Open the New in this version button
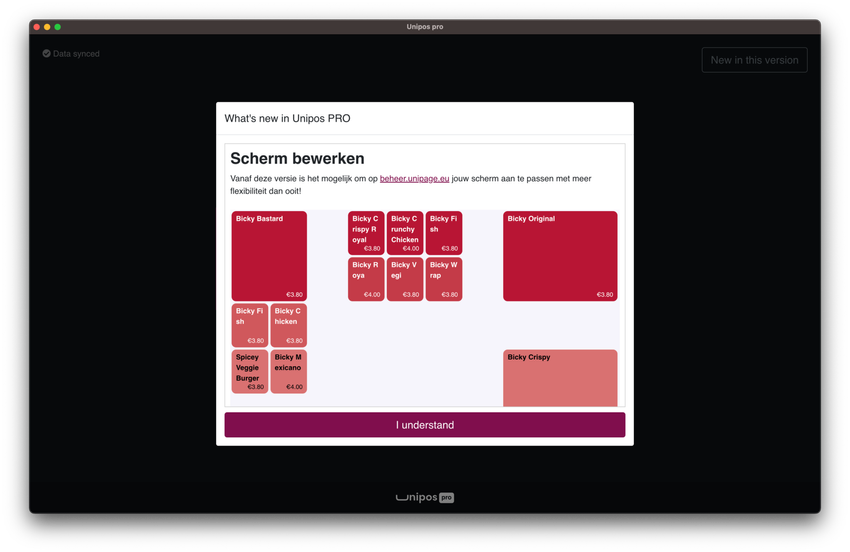Viewport: 850px width, 552px height. [754, 60]
